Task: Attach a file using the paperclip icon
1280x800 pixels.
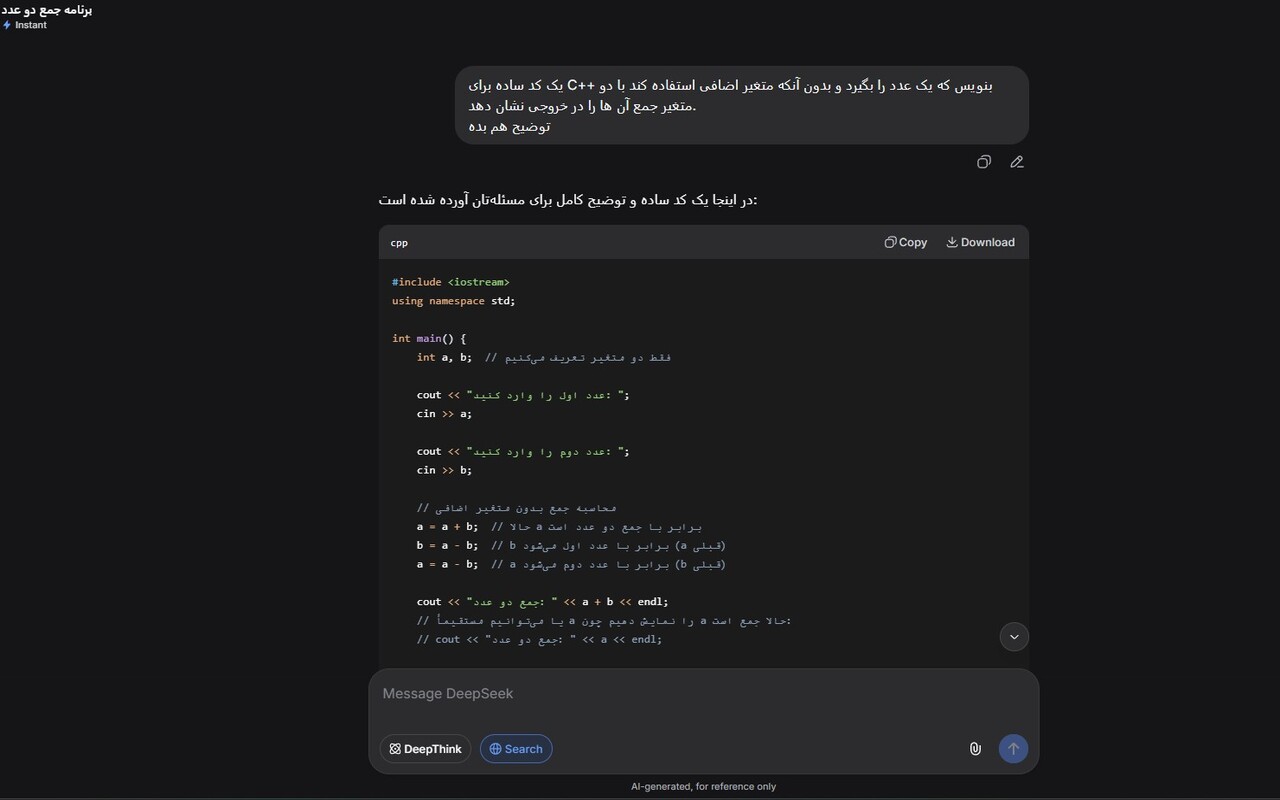Action: point(975,749)
